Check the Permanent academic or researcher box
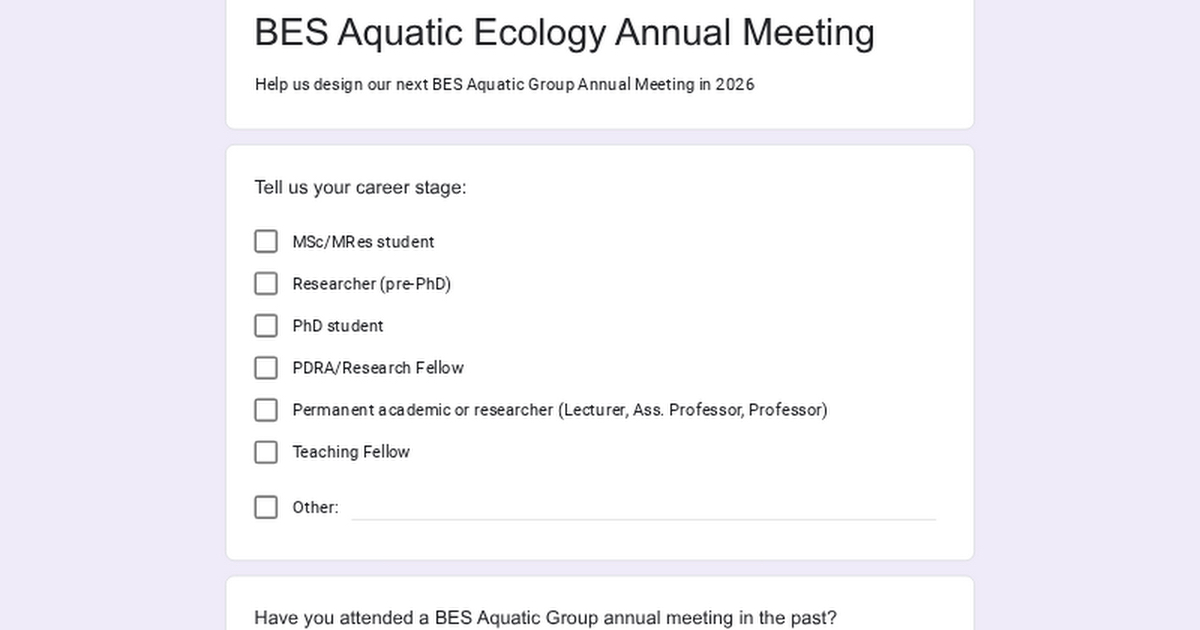Viewport: 1200px width, 630px height. tap(266, 410)
